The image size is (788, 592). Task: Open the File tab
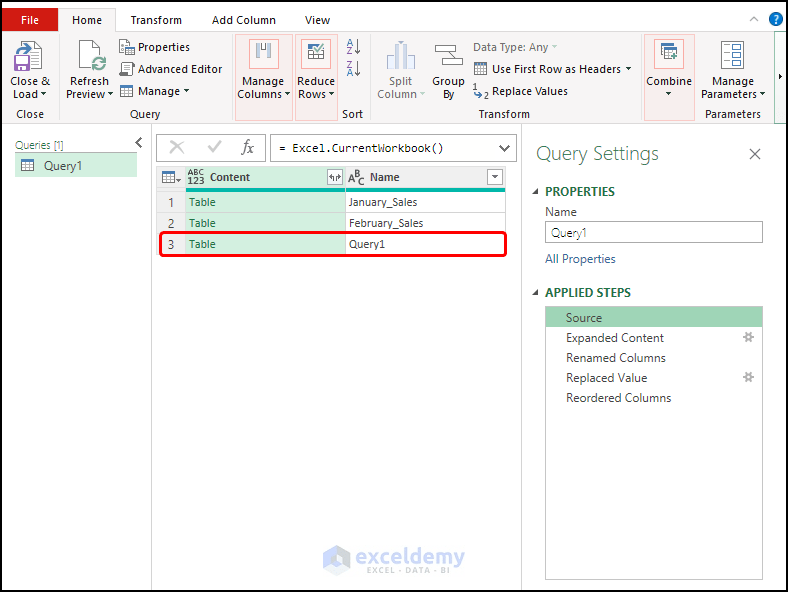tap(30, 20)
